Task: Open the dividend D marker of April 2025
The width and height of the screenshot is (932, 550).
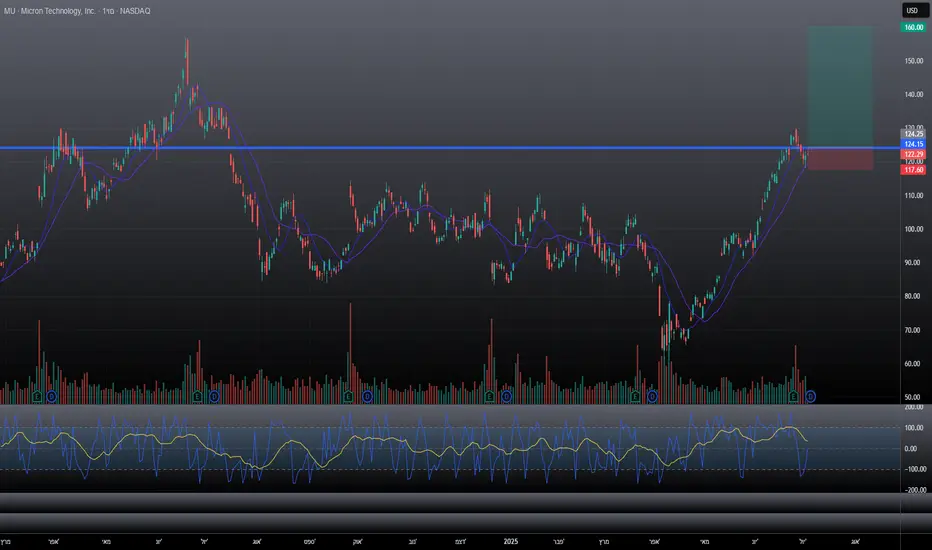Action: 653,396
